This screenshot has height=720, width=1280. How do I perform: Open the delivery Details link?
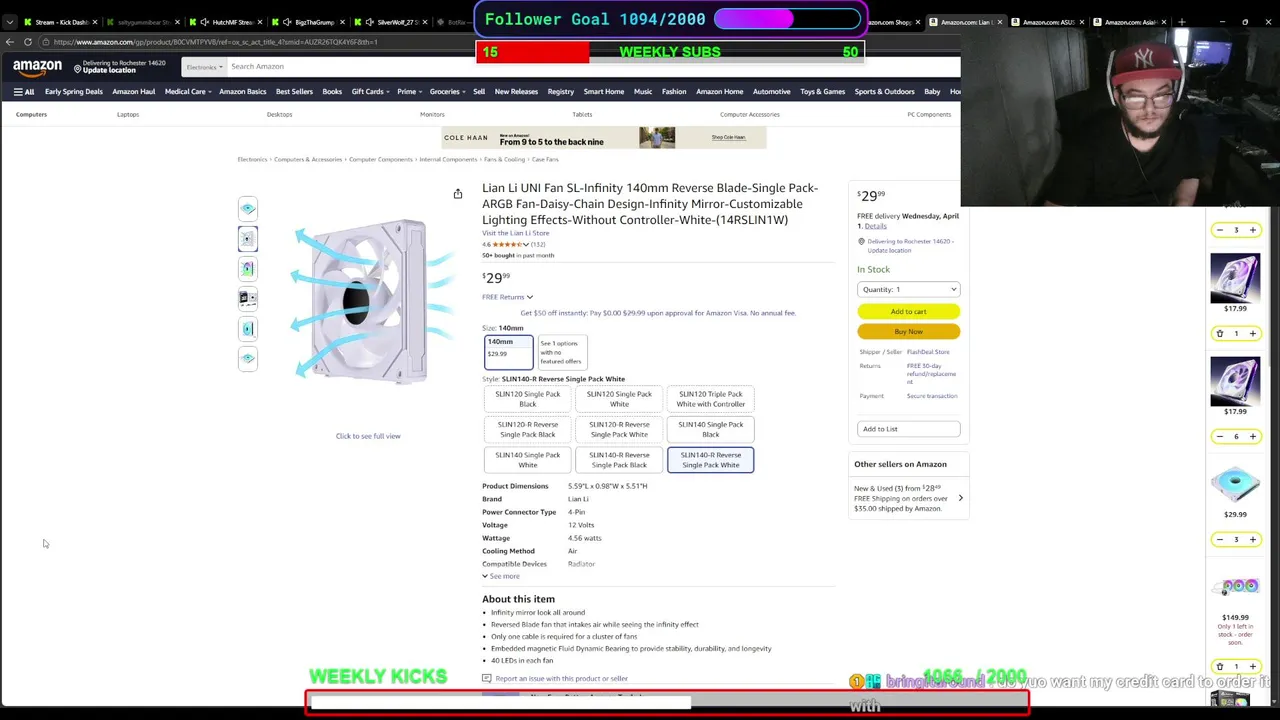(875, 226)
